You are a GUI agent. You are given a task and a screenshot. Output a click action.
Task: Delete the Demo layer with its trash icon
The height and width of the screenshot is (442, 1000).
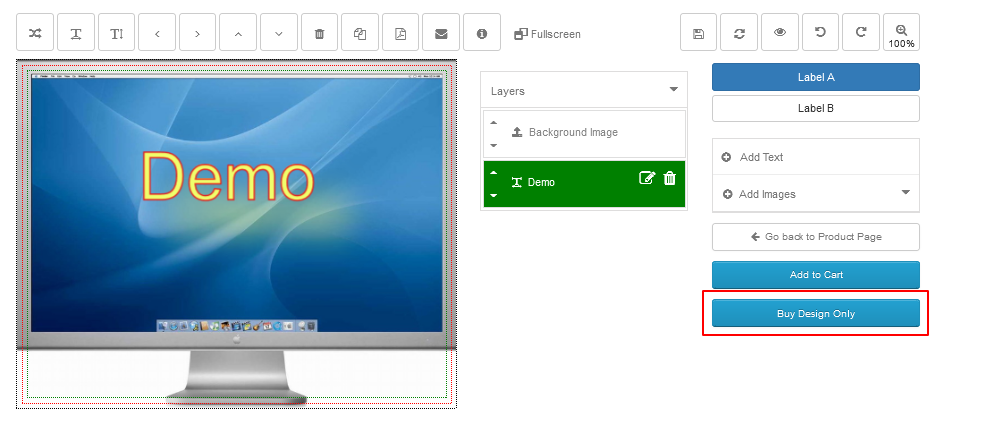click(670, 178)
